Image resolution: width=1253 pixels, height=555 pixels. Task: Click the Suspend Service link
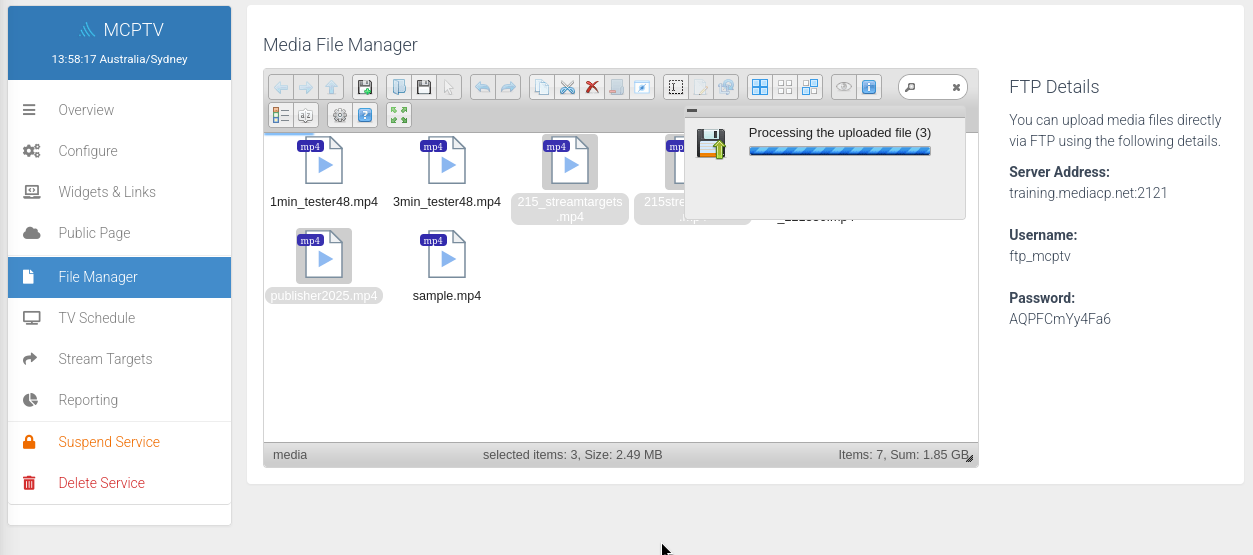119,442
